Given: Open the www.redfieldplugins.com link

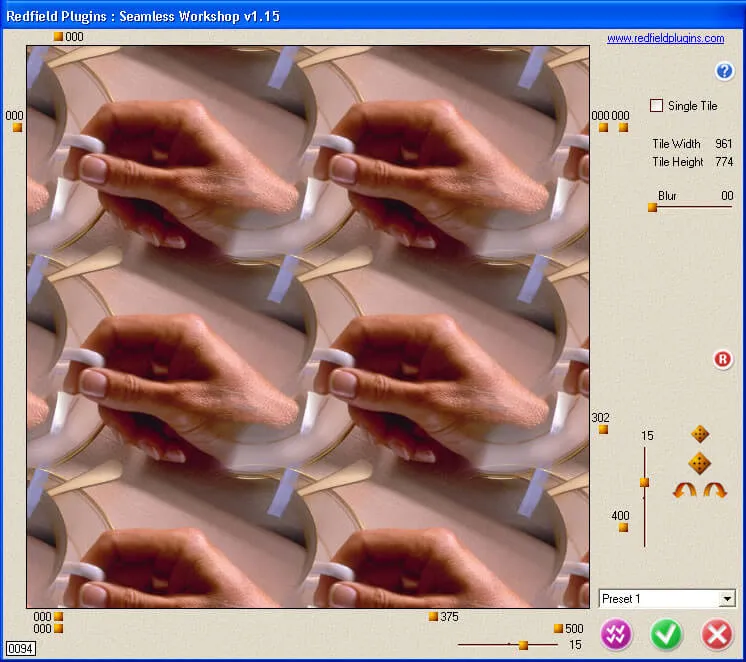Looking at the screenshot, I should 665,39.
